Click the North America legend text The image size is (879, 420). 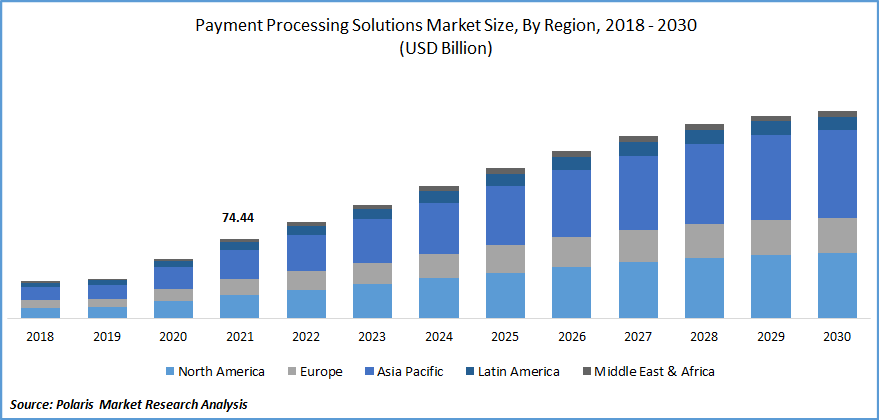[221, 371]
